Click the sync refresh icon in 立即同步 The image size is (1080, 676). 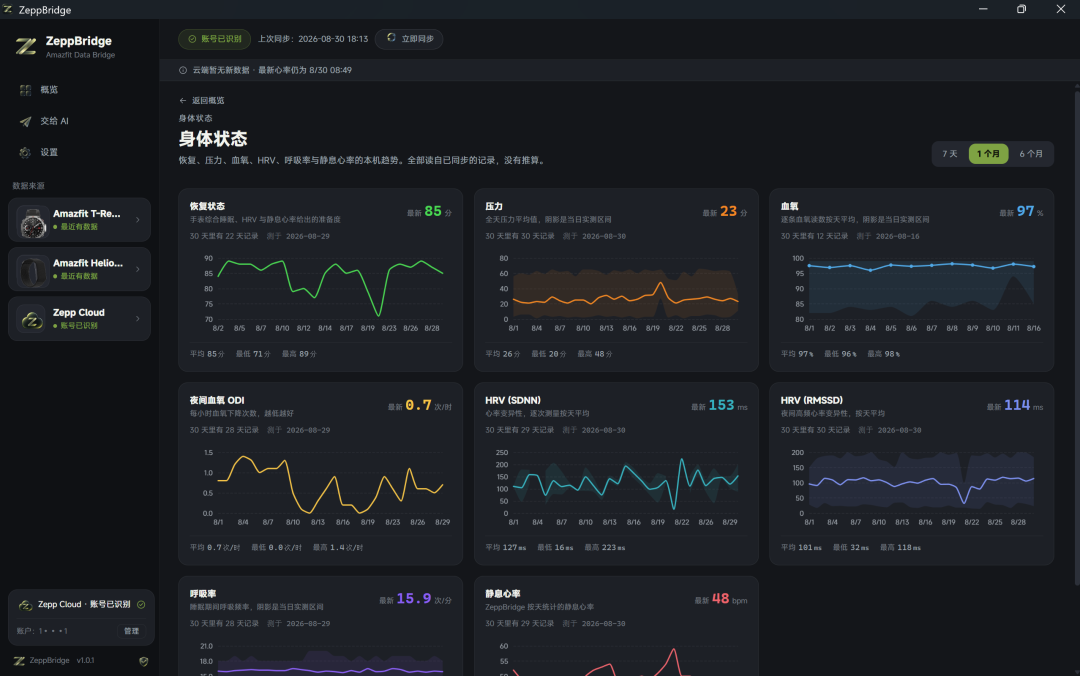click(x=391, y=38)
